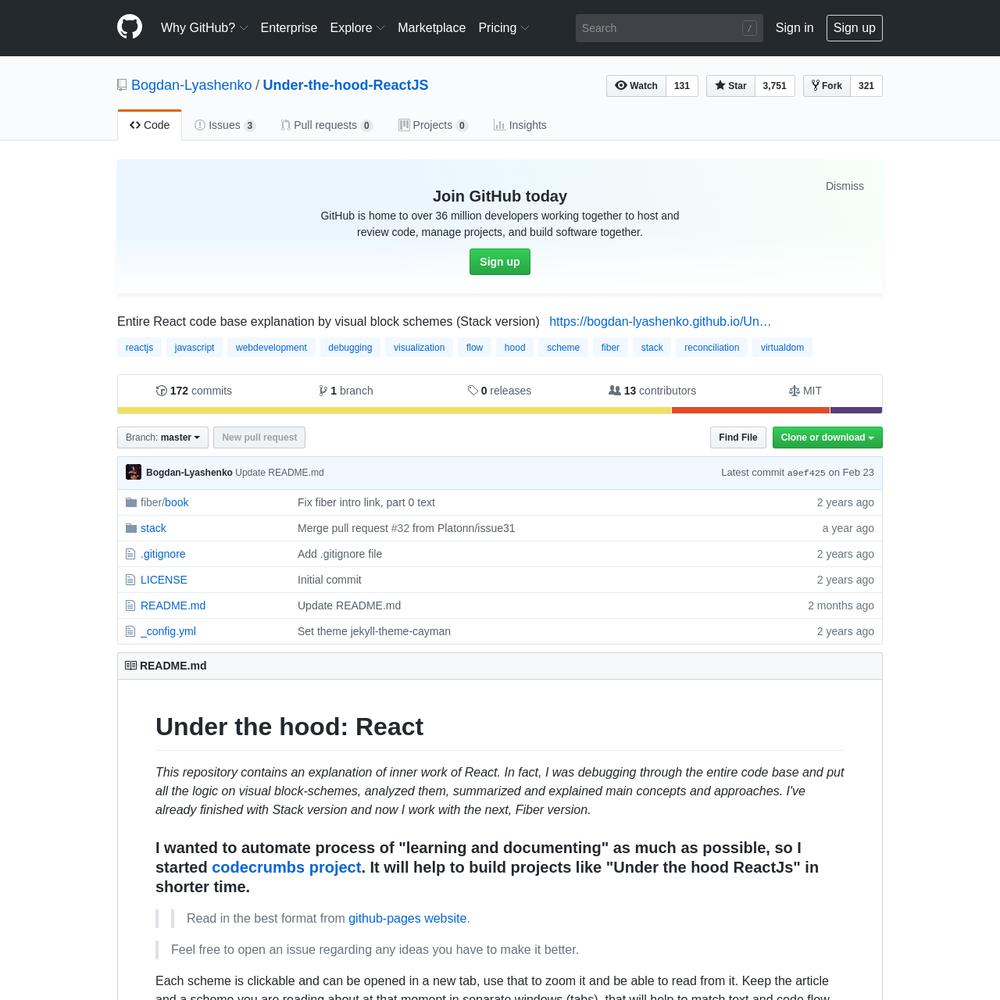This screenshot has height=1000, width=1000.
Task: Select the file icon of LICENSE
Action: coord(131,580)
